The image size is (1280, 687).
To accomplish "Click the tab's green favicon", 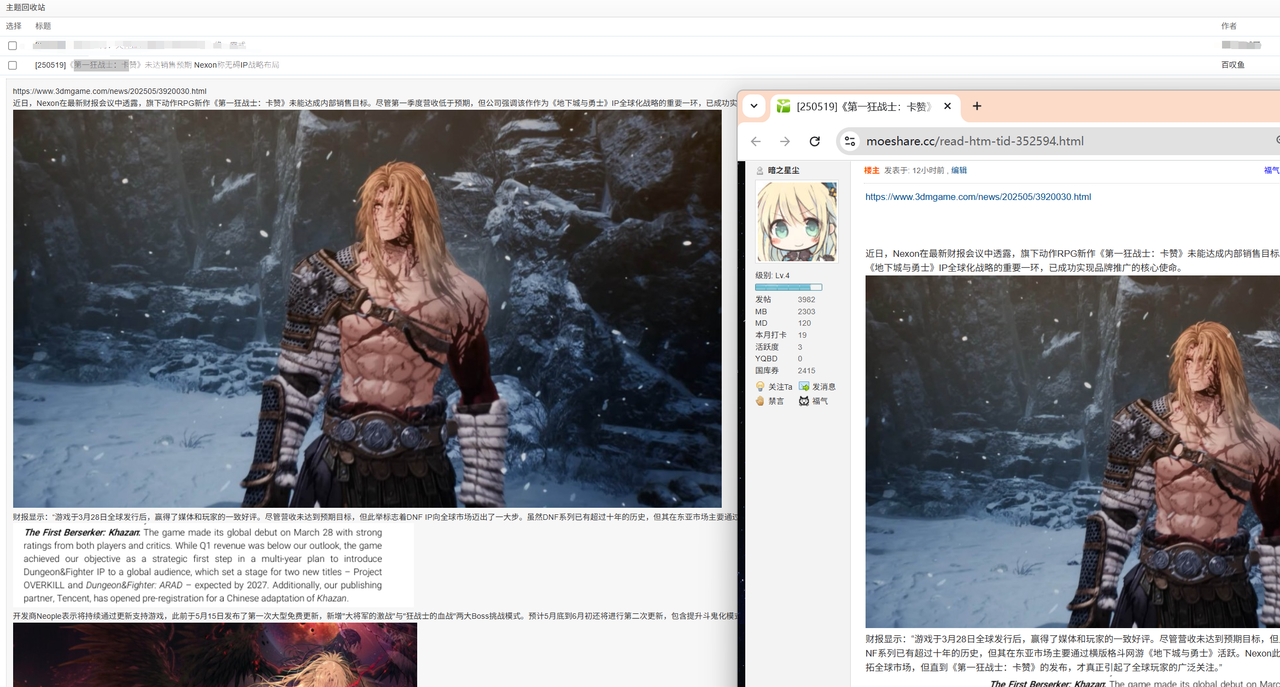I will (784, 106).
